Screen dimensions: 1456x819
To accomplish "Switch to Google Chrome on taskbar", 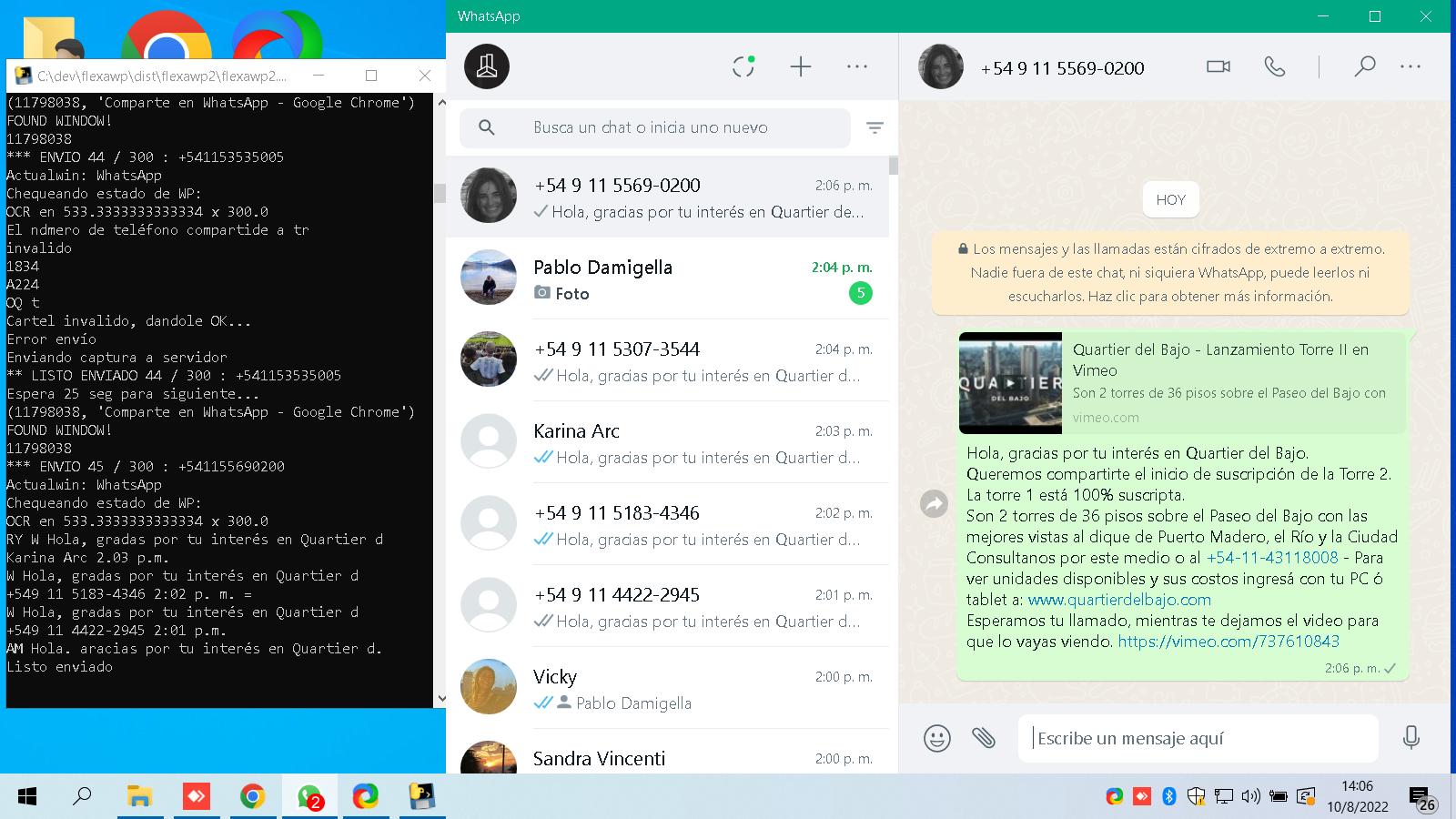I will click(252, 797).
